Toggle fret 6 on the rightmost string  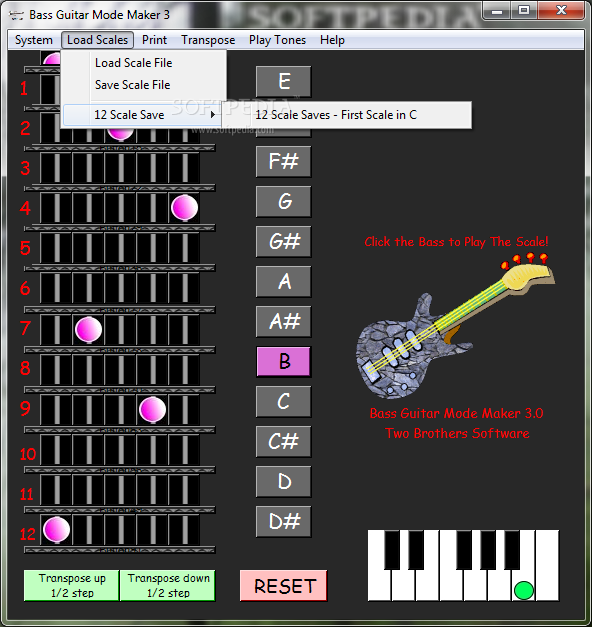[184, 288]
